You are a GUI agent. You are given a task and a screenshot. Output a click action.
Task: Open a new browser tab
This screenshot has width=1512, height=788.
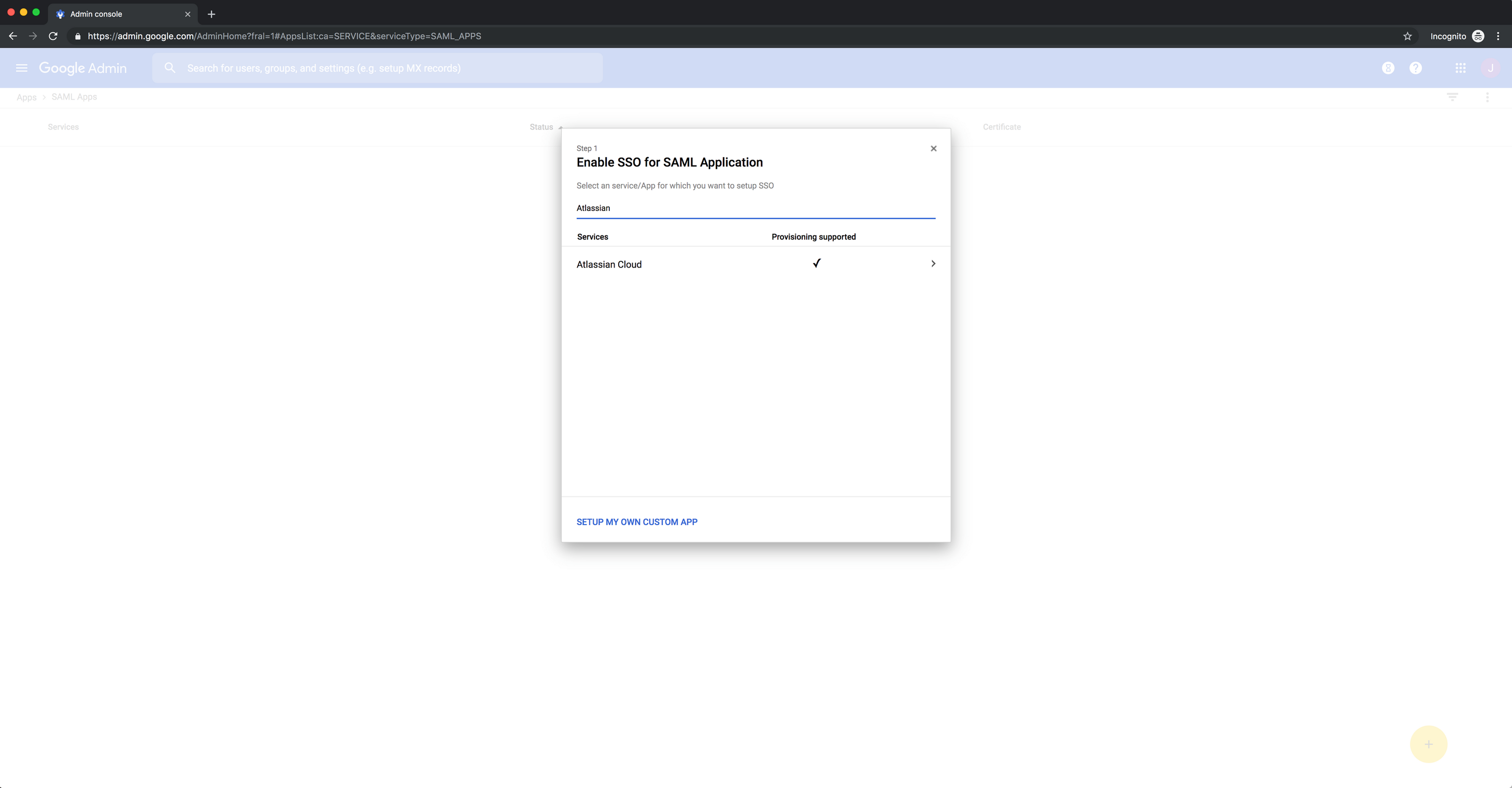pyautogui.click(x=211, y=14)
